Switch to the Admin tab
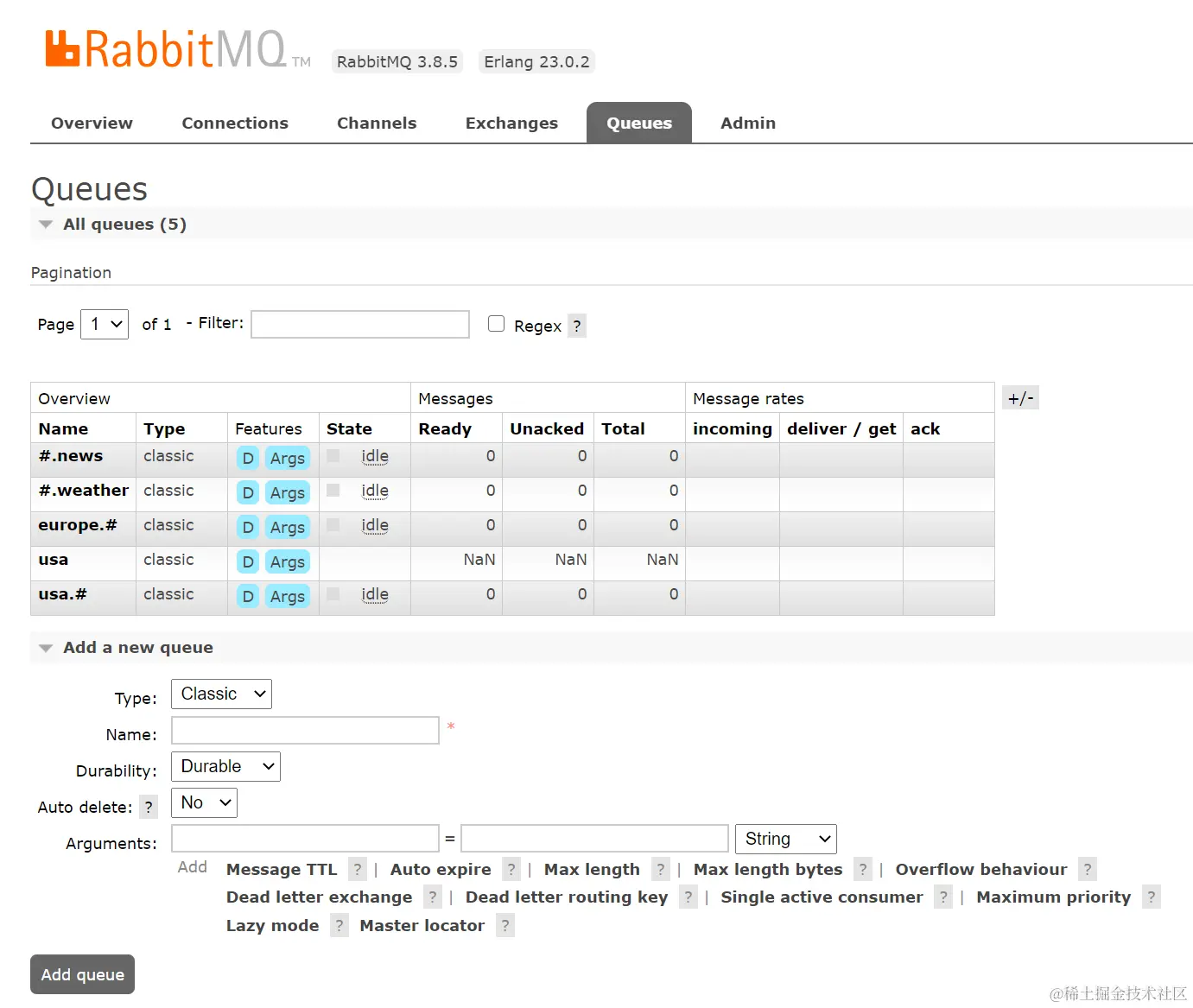Image resolution: width=1193 pixels, height=1008 pixels. tap(748, 123)
